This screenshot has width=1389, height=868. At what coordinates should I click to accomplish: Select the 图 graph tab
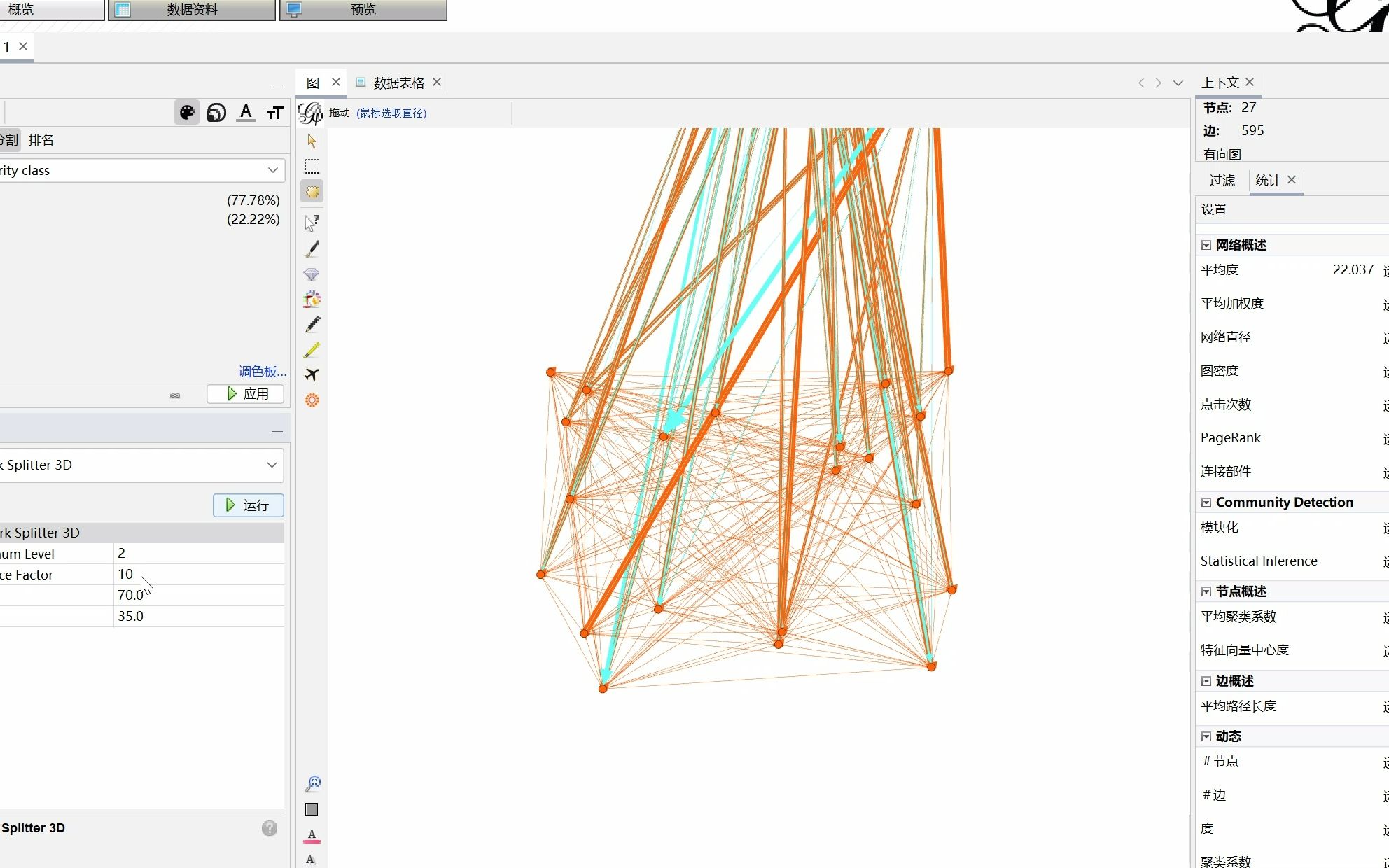(x=312, y=83)
